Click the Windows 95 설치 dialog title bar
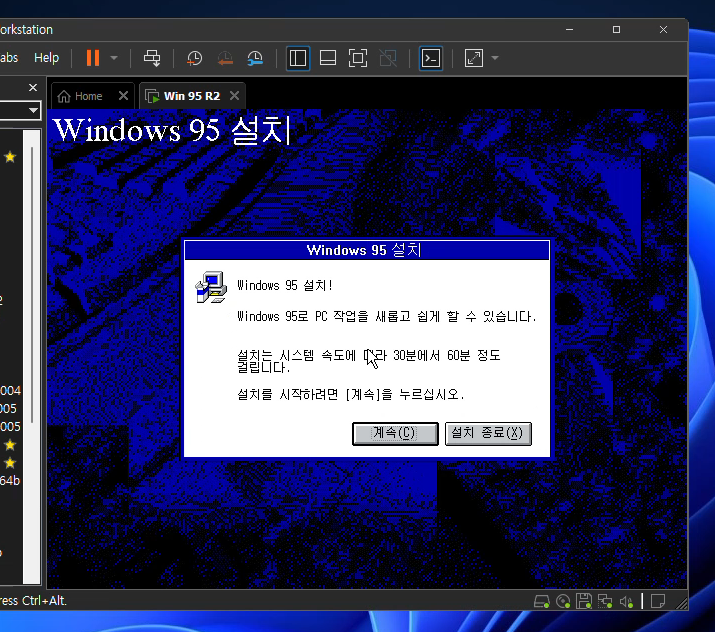The height and width of the screenshot is (632, 715). click(367, 250)
